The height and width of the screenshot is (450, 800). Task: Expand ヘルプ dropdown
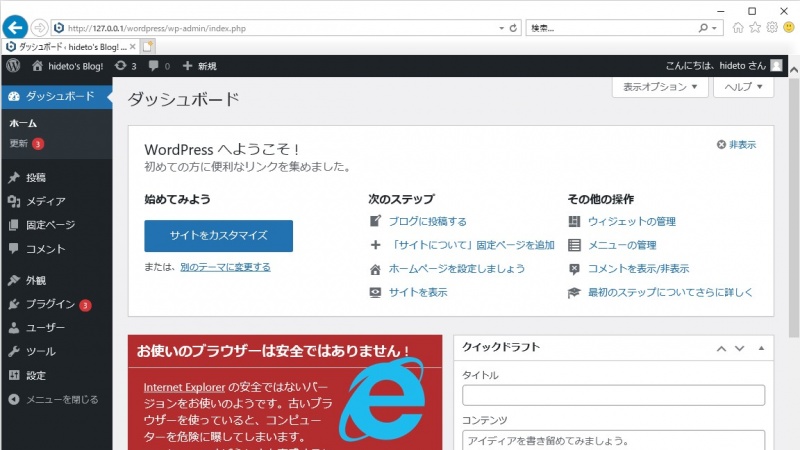click(x=743, y=87)
